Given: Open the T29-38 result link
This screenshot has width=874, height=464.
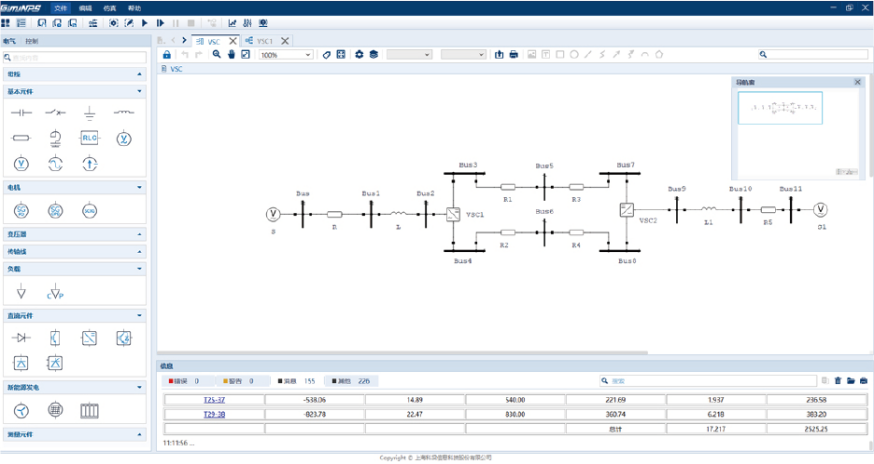Looking at the screenshot, I should (x=214, y=414).
